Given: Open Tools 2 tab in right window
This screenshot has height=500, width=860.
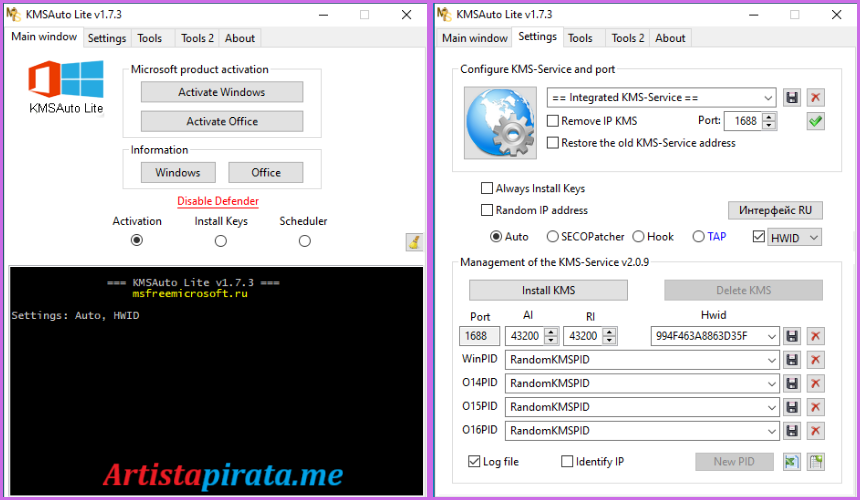Looking at the screenshot, I should click(628, 38).
